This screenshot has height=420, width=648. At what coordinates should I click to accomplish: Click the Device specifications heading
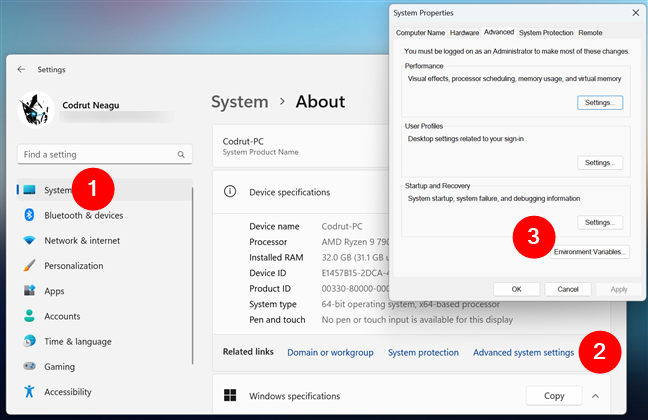tap(289, 192)
